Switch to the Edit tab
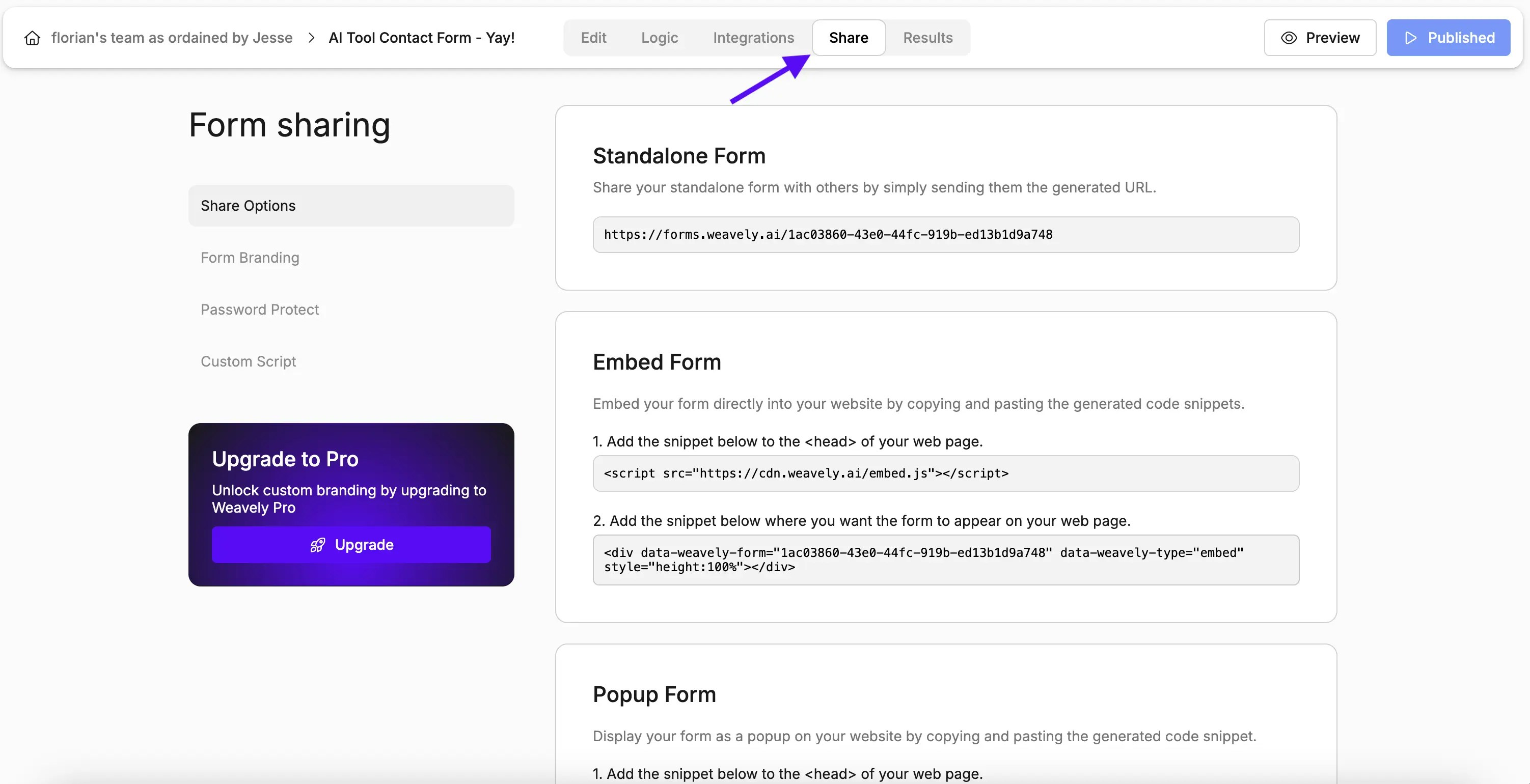 593,37
